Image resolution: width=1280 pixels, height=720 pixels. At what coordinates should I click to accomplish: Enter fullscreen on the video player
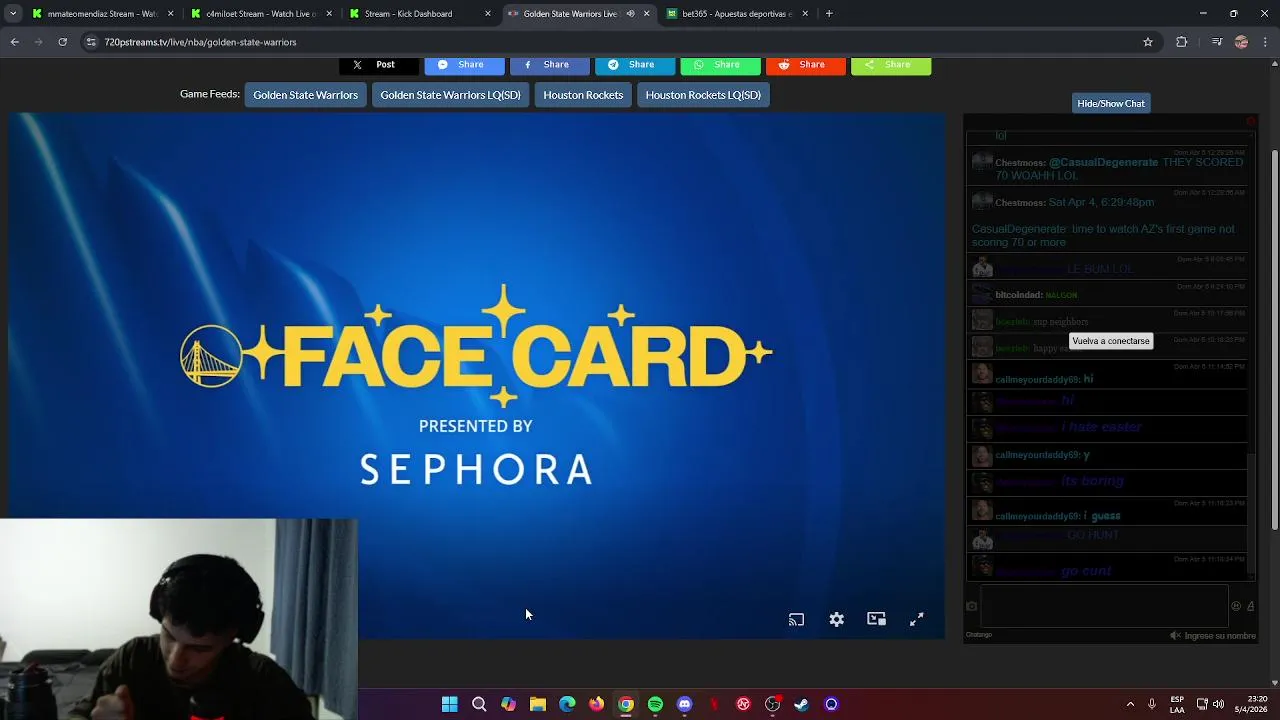(x=916, y=620)
